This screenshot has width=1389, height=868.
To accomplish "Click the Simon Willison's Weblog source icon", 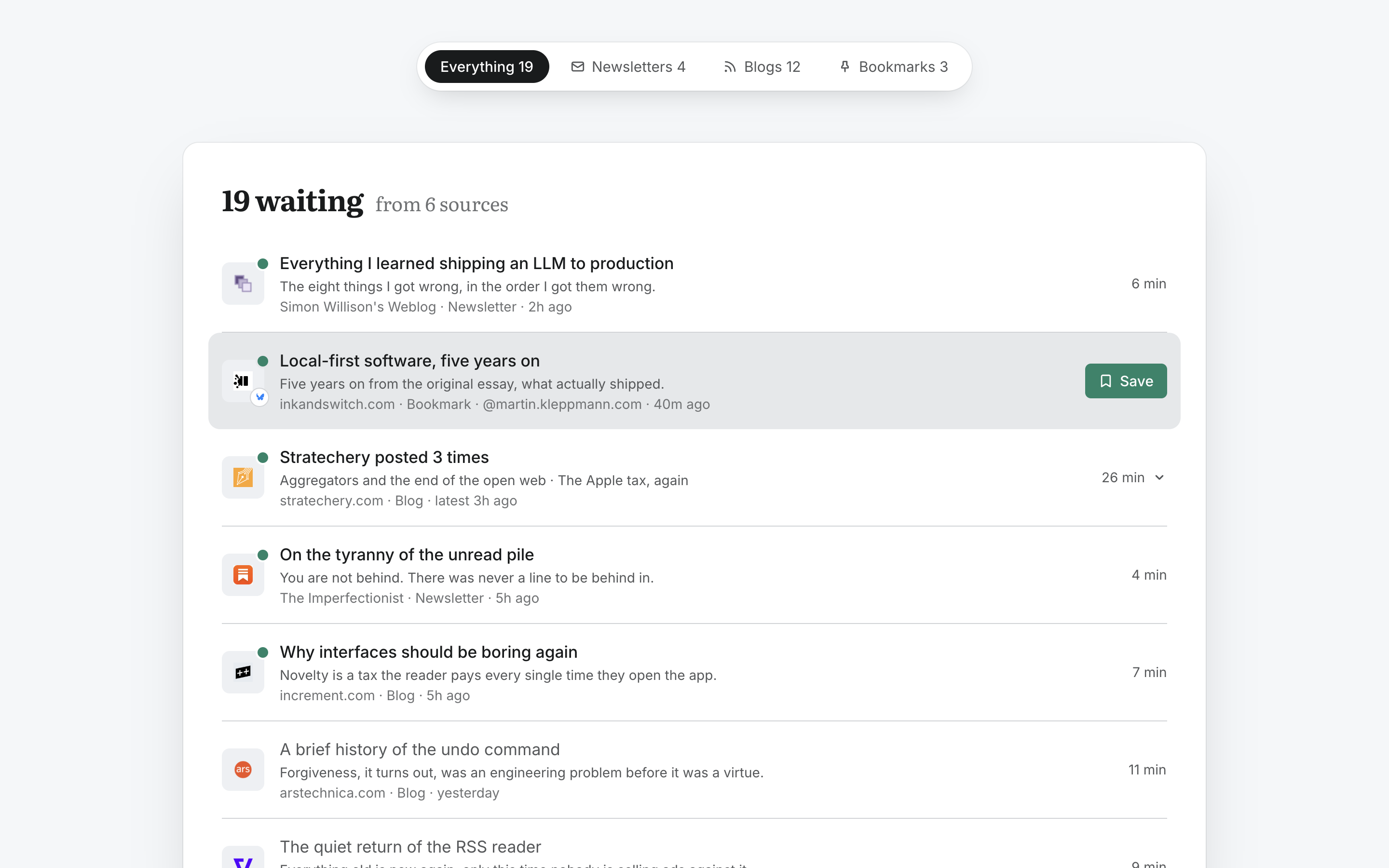I will click(243, 284).
